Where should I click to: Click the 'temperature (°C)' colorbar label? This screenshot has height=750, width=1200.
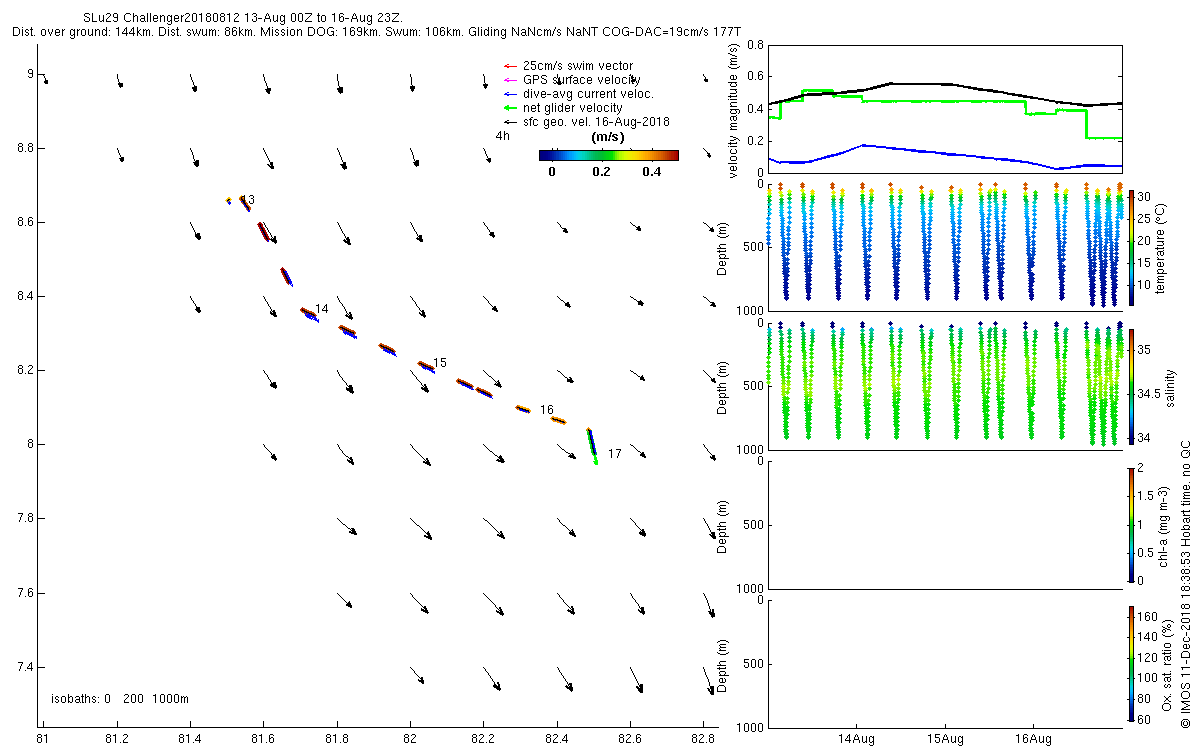tap(1161, 248)
